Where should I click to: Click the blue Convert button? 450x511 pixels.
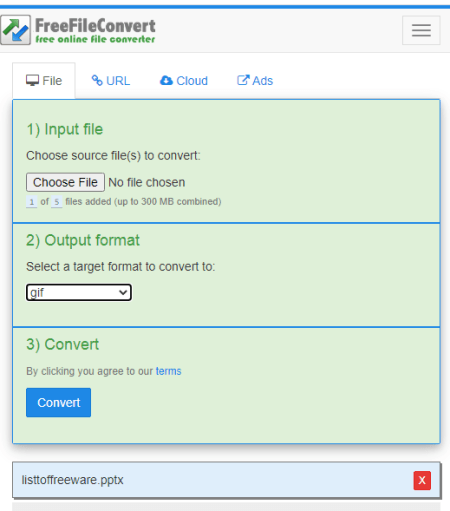coord(58,402)
